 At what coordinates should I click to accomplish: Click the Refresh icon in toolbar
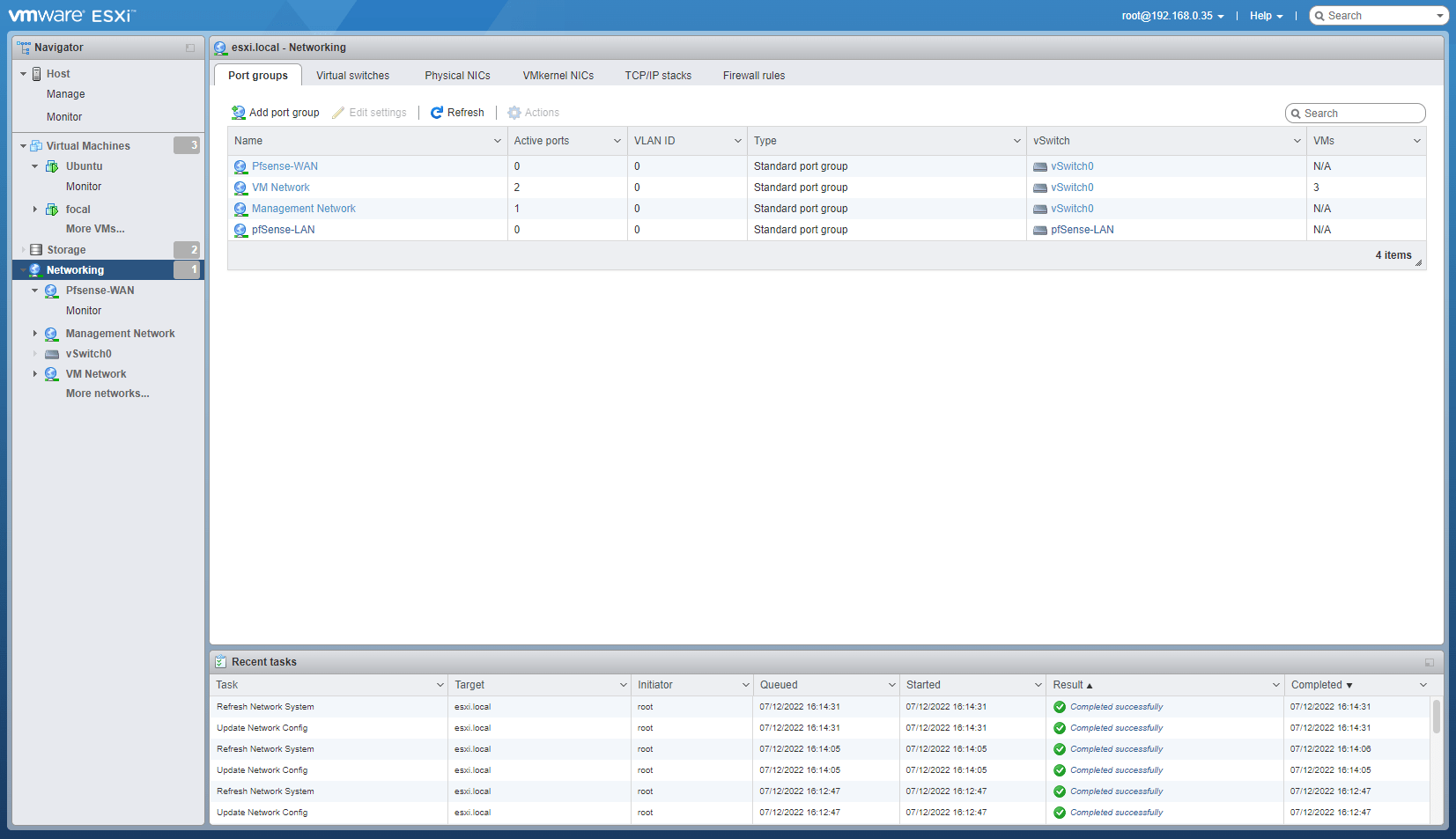[x=437, y=113]
